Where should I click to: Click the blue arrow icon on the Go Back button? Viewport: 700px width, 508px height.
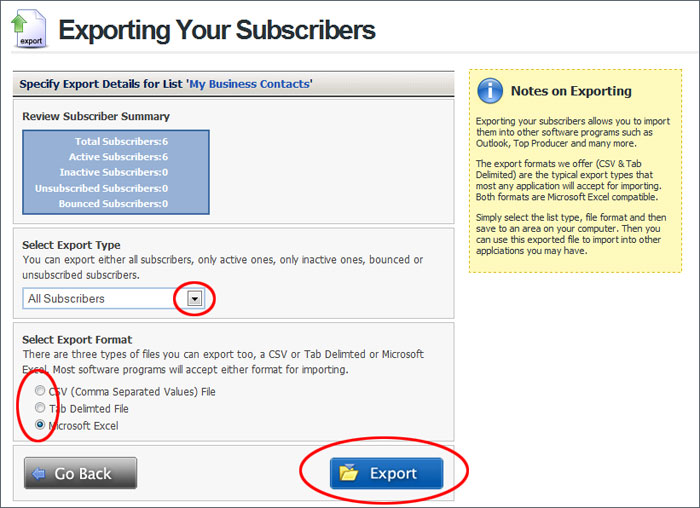(x=39, y=473)
